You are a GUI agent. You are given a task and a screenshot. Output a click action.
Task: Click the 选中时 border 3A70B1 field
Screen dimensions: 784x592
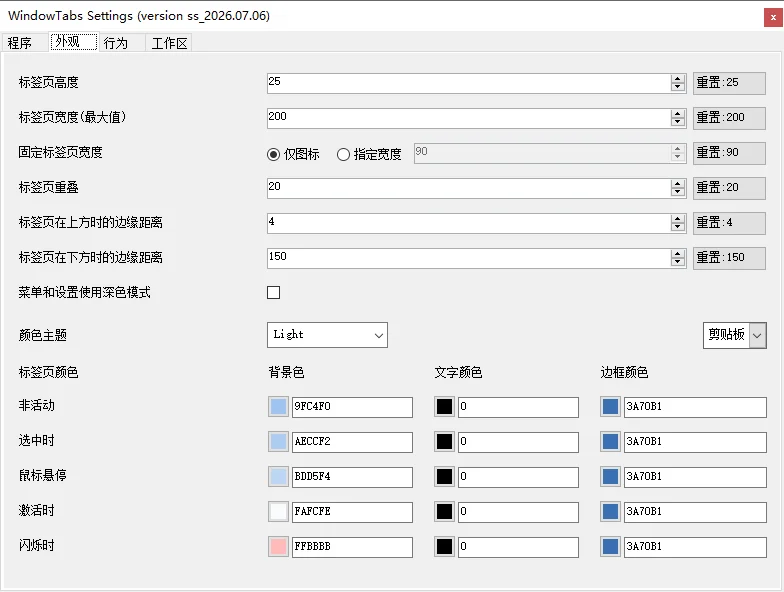coord(695,442)
